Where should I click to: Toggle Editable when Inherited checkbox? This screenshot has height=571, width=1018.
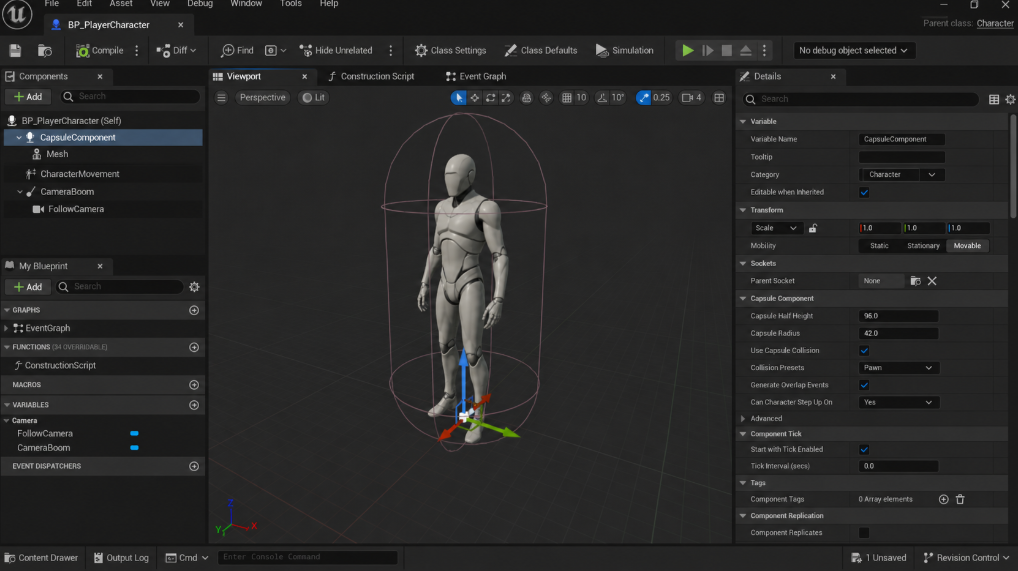pos(864,192)
